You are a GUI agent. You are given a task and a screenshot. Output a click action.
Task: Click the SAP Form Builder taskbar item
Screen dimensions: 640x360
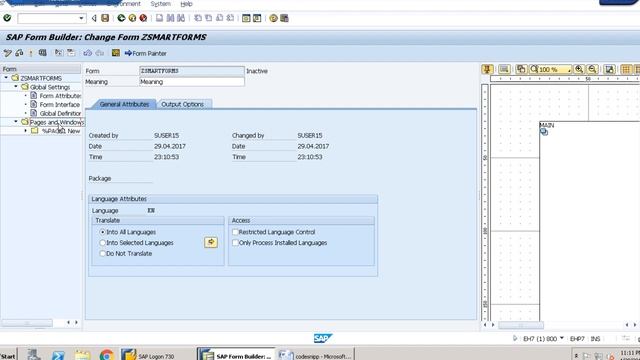(236, 356)
